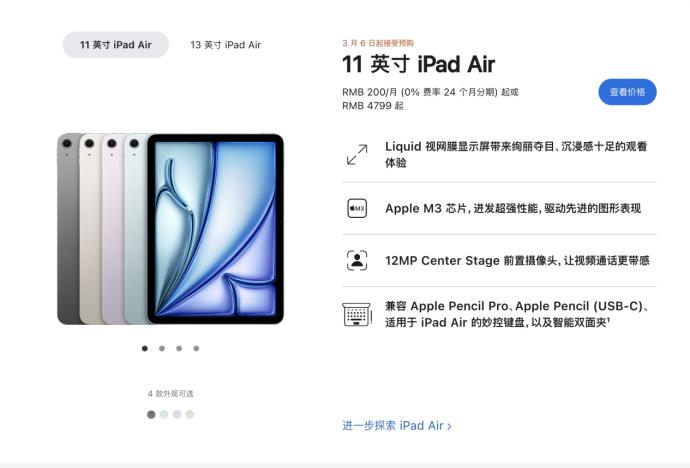
Task: Click the front-facing blue iPad Air image
Action: tap(215, 229)
